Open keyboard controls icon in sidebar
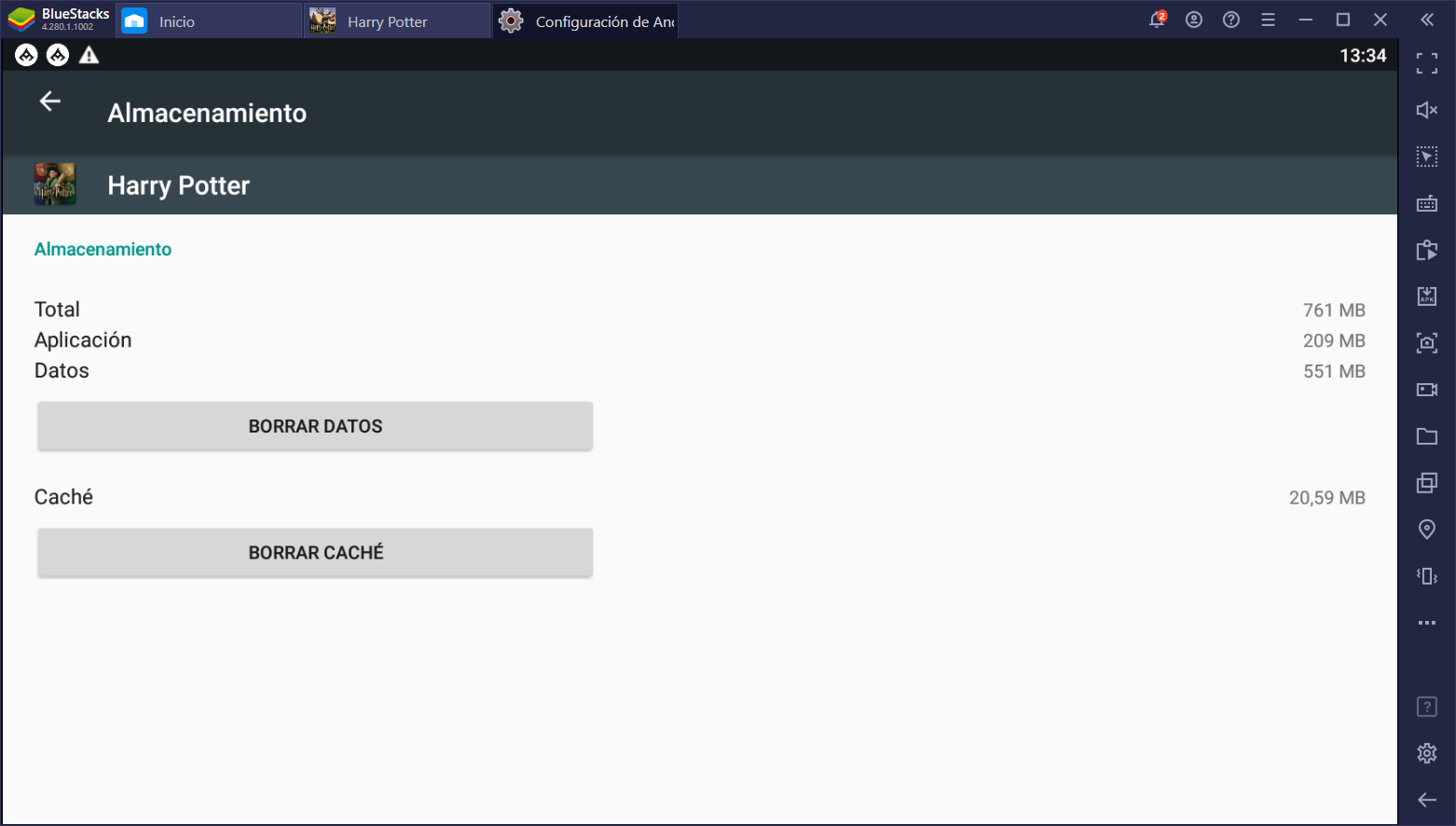 pyautogui.click(x=1427, y=203)
